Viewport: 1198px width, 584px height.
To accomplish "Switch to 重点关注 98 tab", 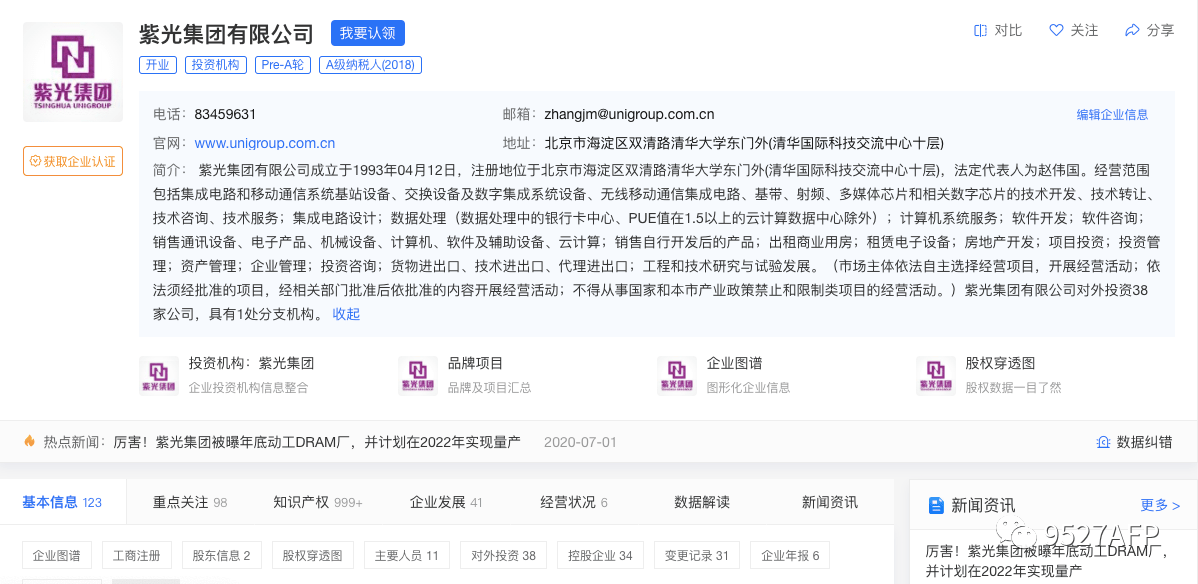I will [189, 502].
